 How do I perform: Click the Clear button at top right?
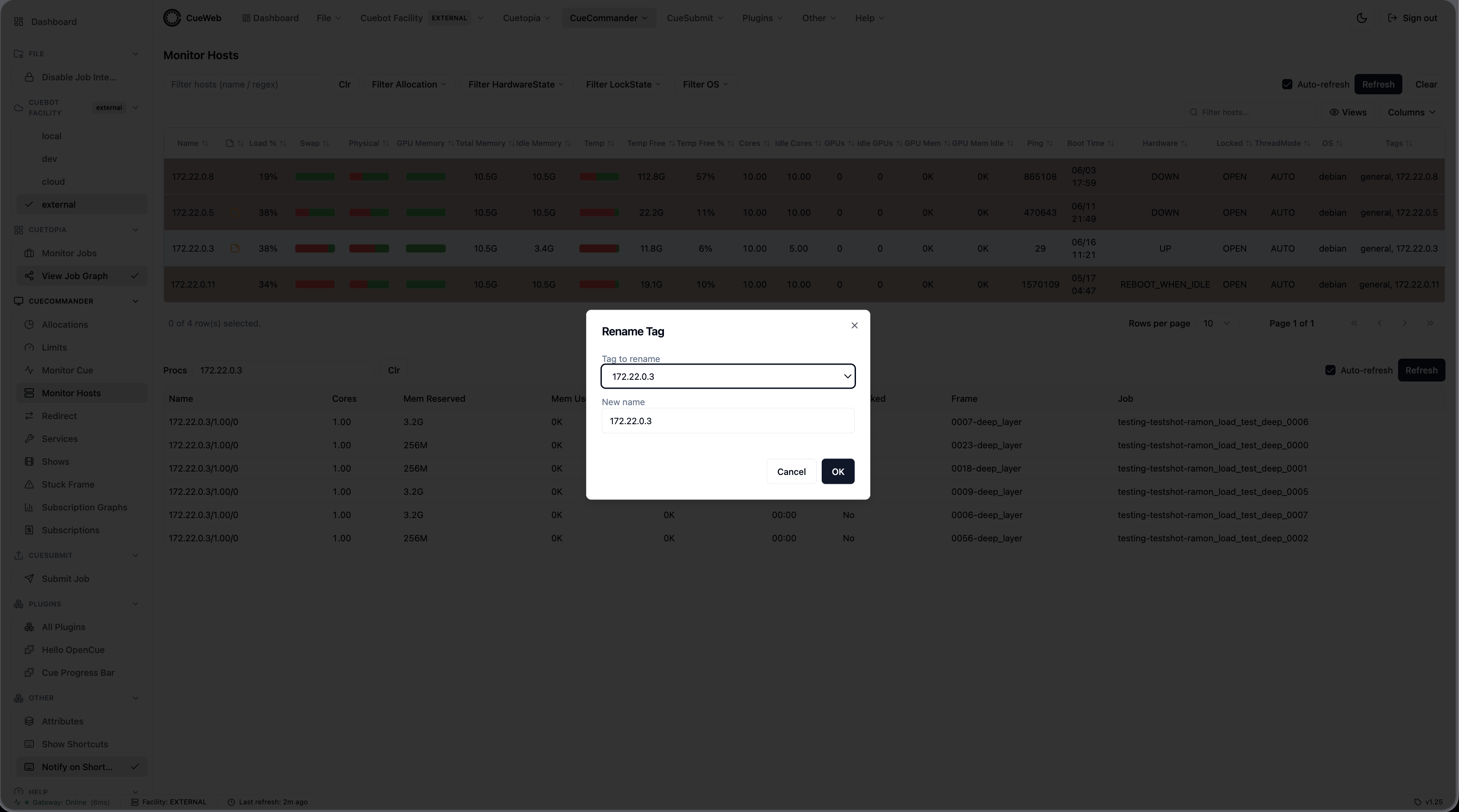pos(1426,84)
